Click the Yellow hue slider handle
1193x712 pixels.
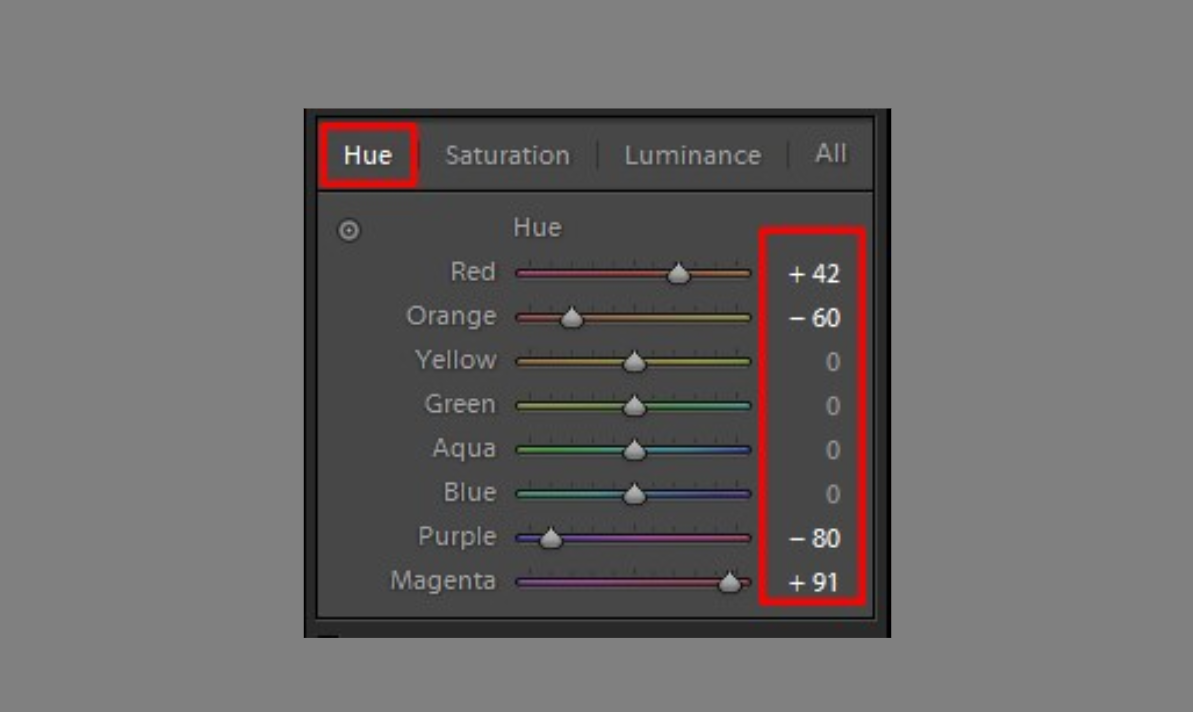[634, 362]
